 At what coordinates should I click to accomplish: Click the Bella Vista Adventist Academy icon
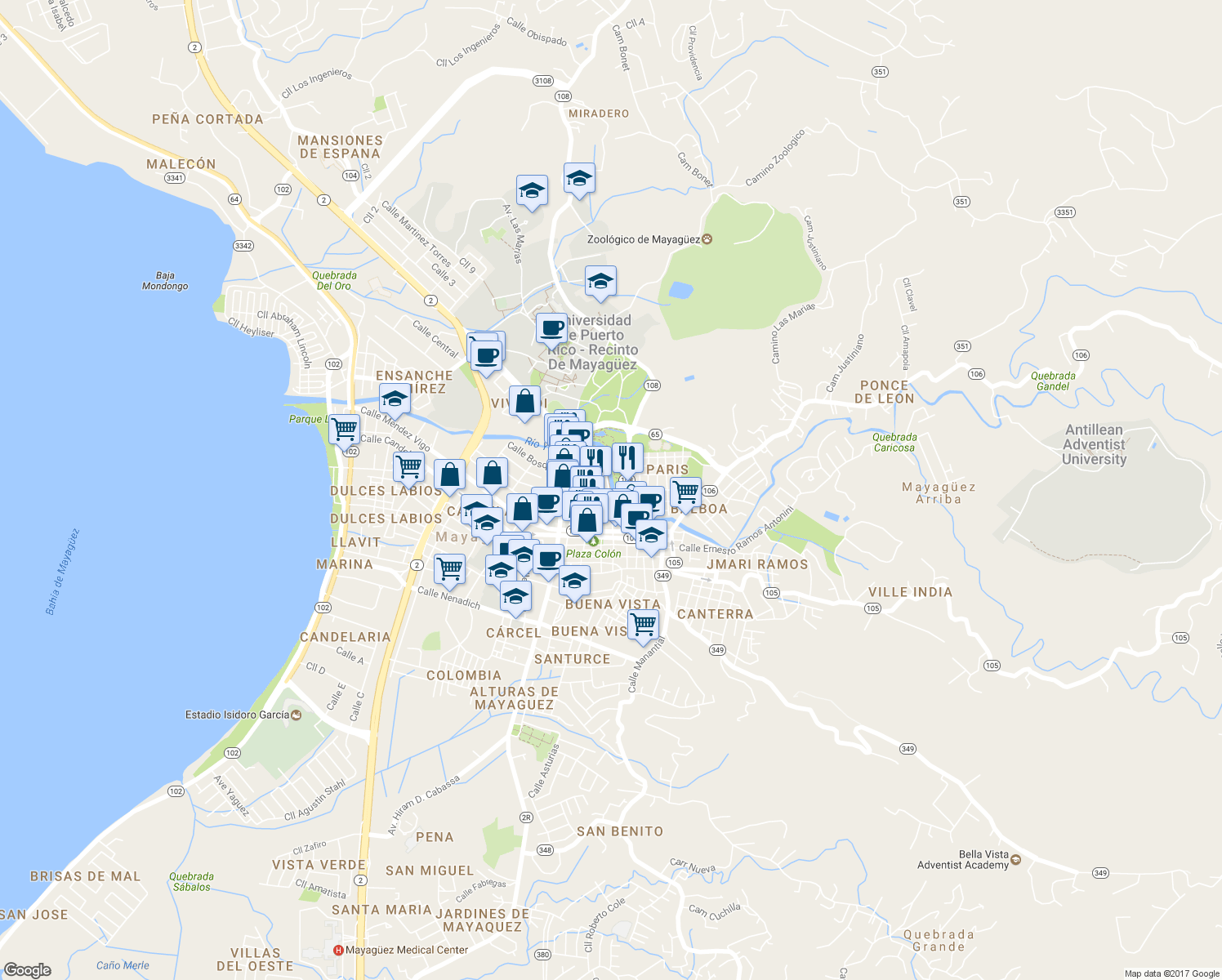pos(1015,859)
